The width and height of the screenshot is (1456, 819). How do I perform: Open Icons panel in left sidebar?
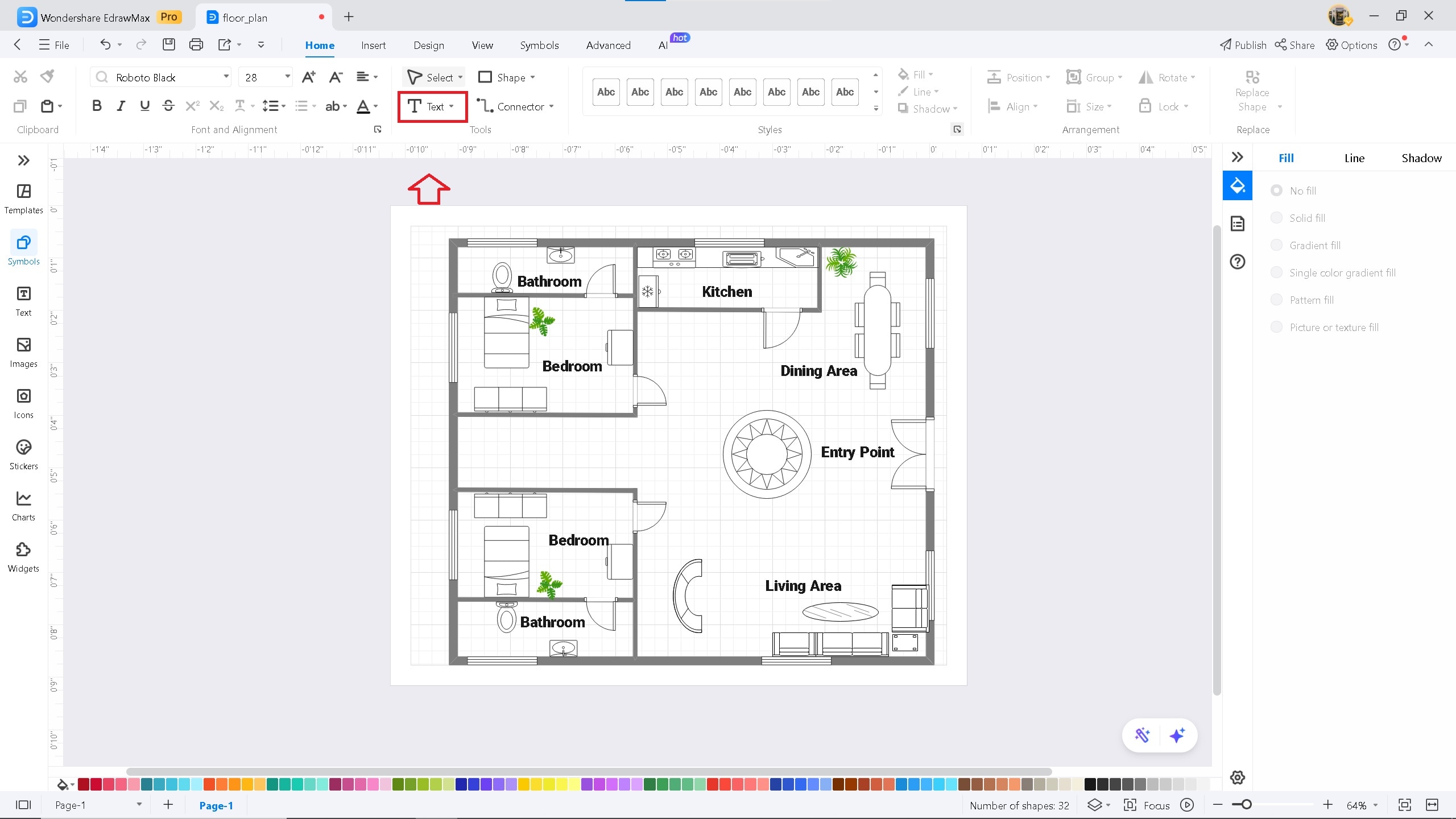[x=24, y=403]
